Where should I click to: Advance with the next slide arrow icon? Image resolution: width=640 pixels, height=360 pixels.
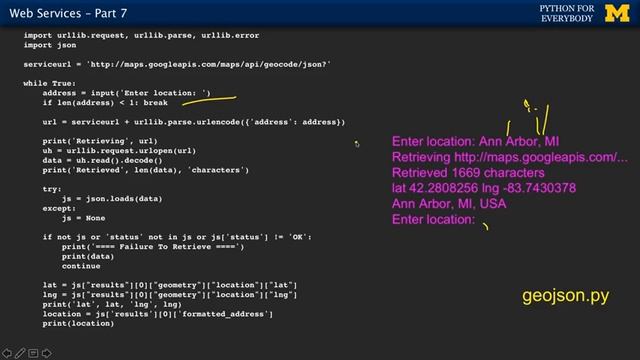point(47,353)
